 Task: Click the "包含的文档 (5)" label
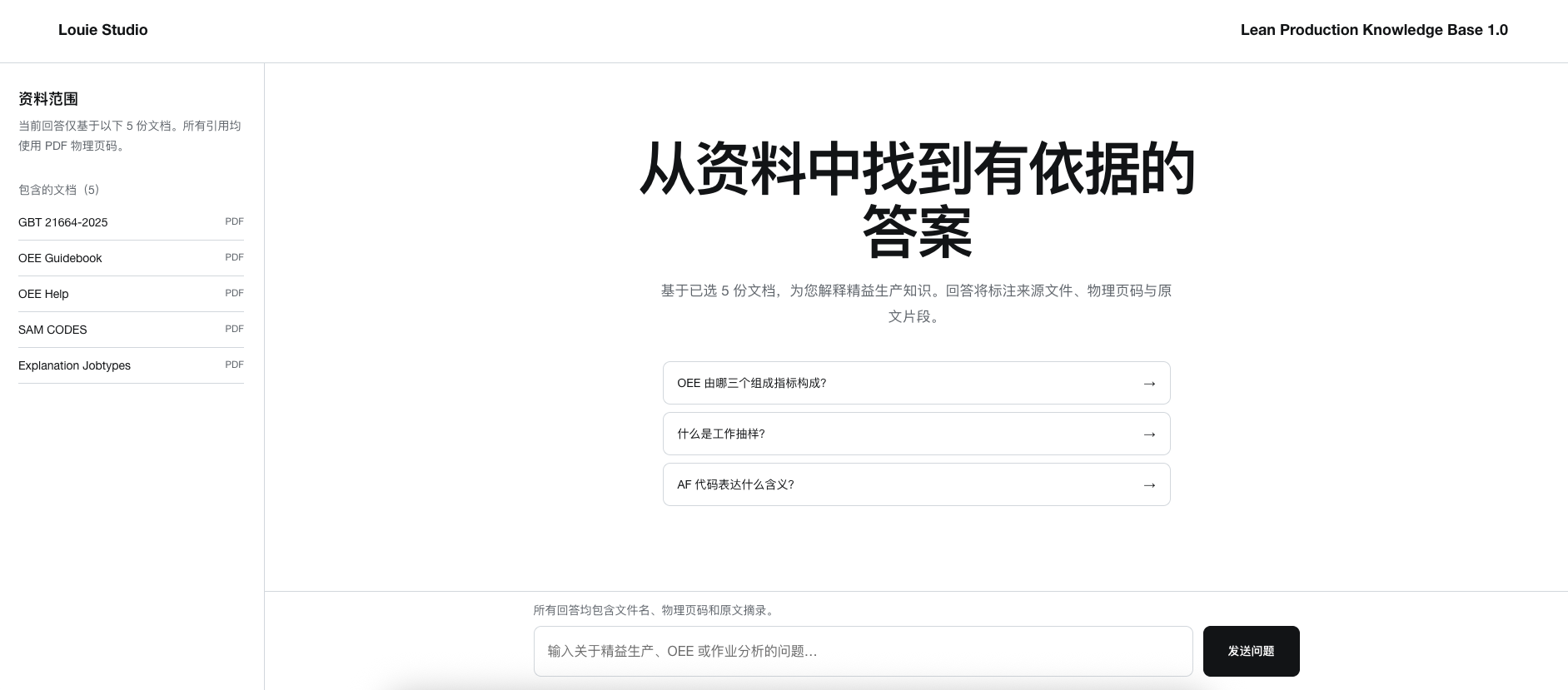click(x=58, y=190)
